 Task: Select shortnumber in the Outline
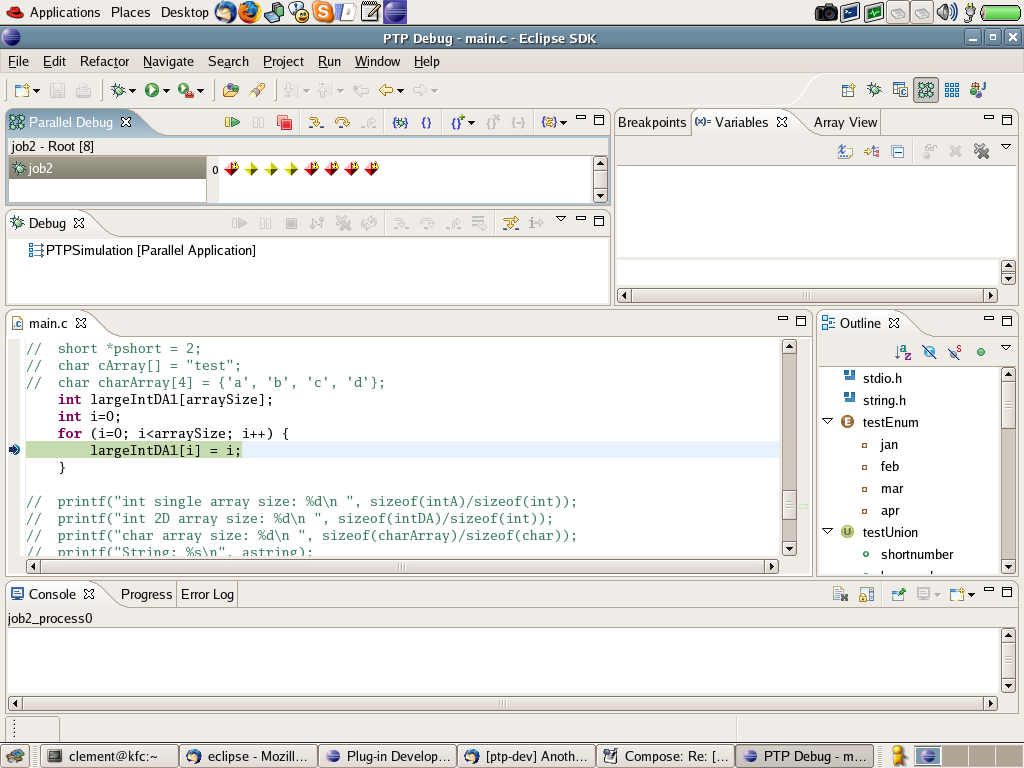pos(916,554)
